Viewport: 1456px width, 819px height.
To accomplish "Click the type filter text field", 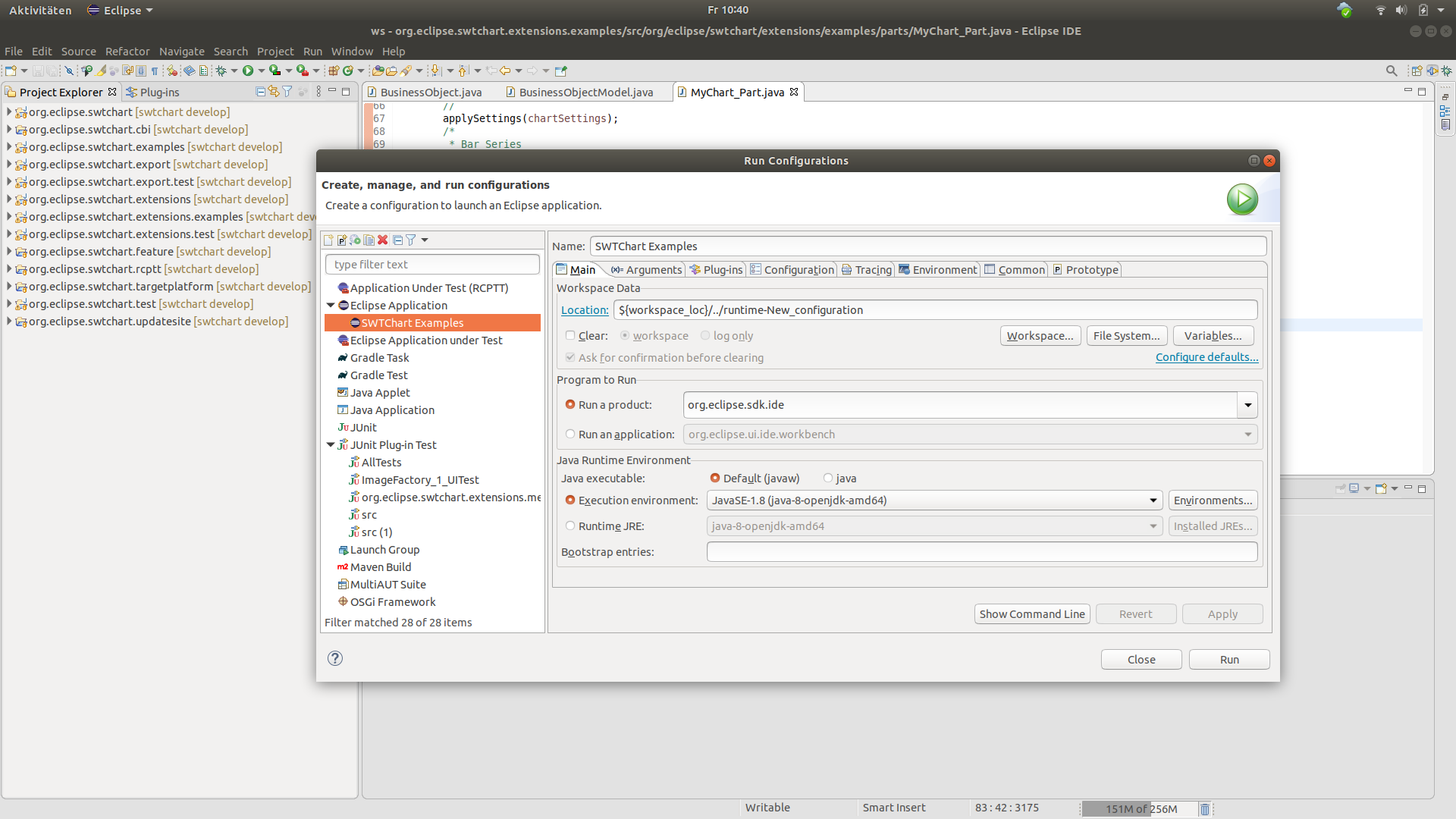I will pos(432,264).
